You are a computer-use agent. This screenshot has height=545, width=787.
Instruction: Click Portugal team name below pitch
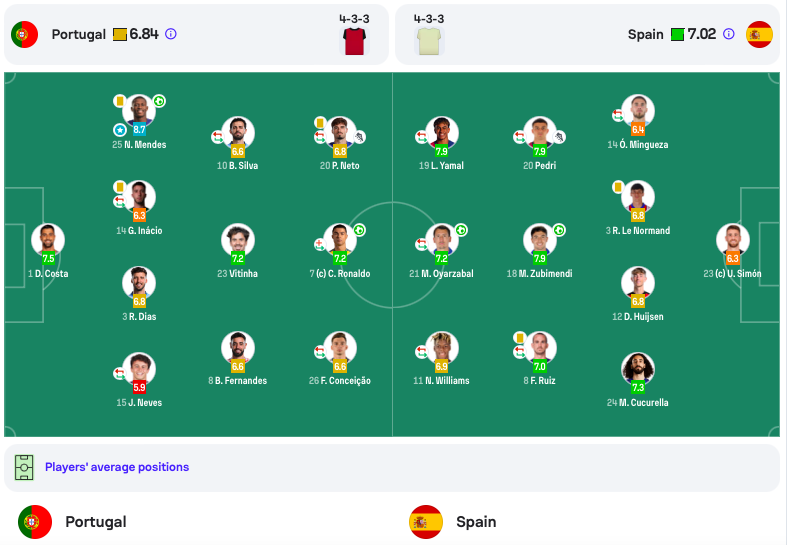[x=96, y=522]
